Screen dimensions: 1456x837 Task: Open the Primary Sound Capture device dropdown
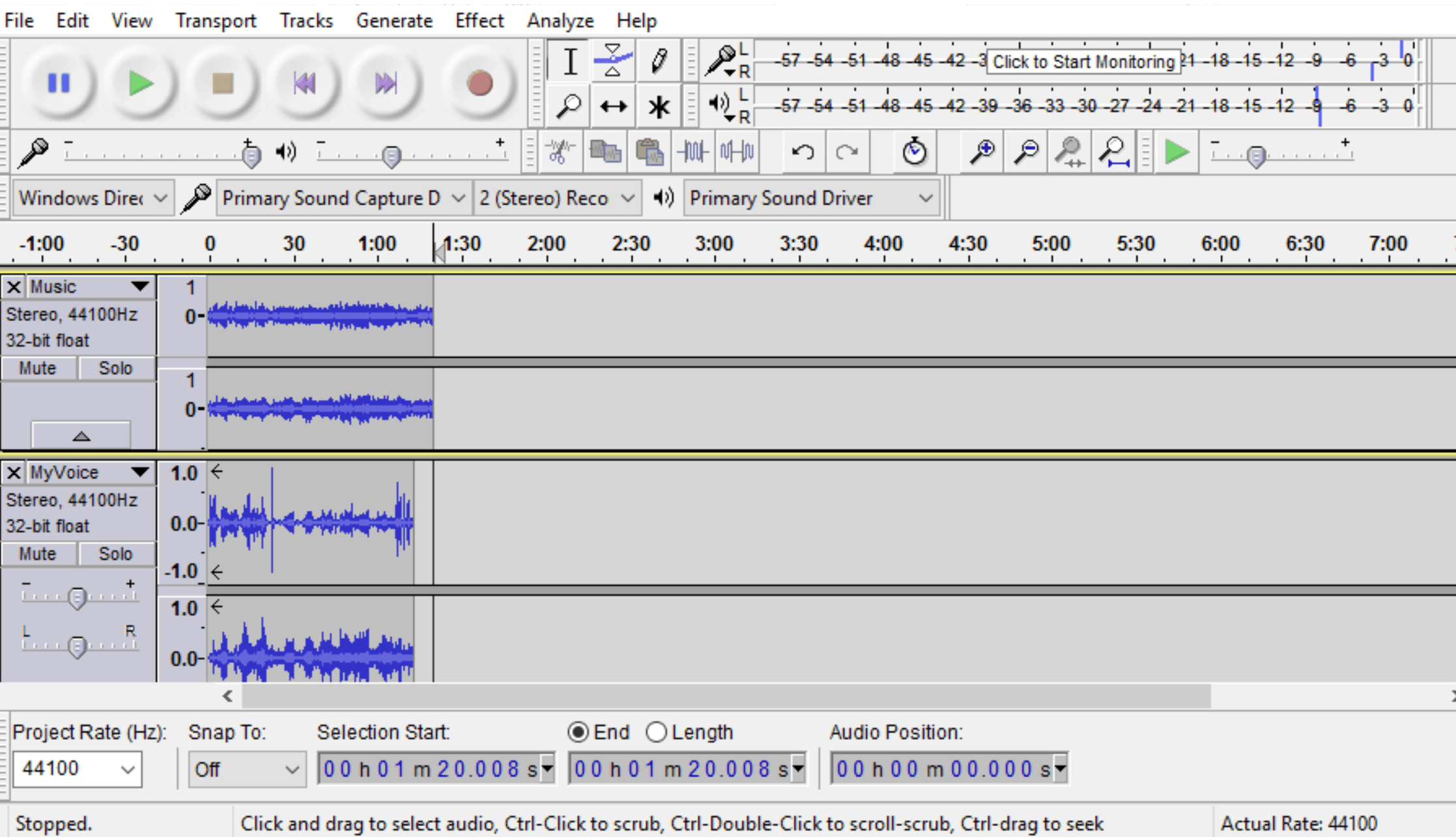pyautogui.click(x=343, y=198)
